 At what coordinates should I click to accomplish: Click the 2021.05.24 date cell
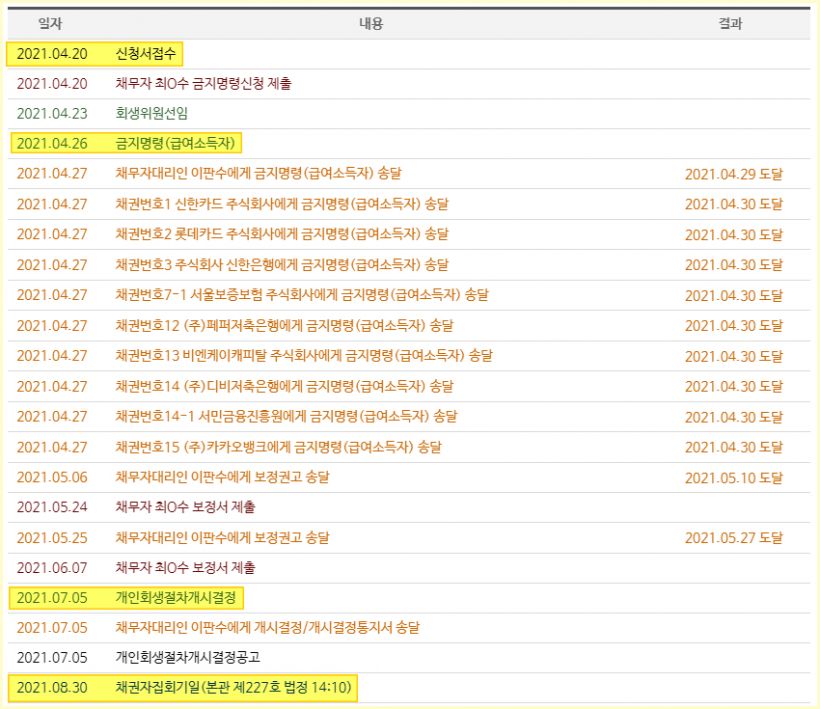point(52,507)
